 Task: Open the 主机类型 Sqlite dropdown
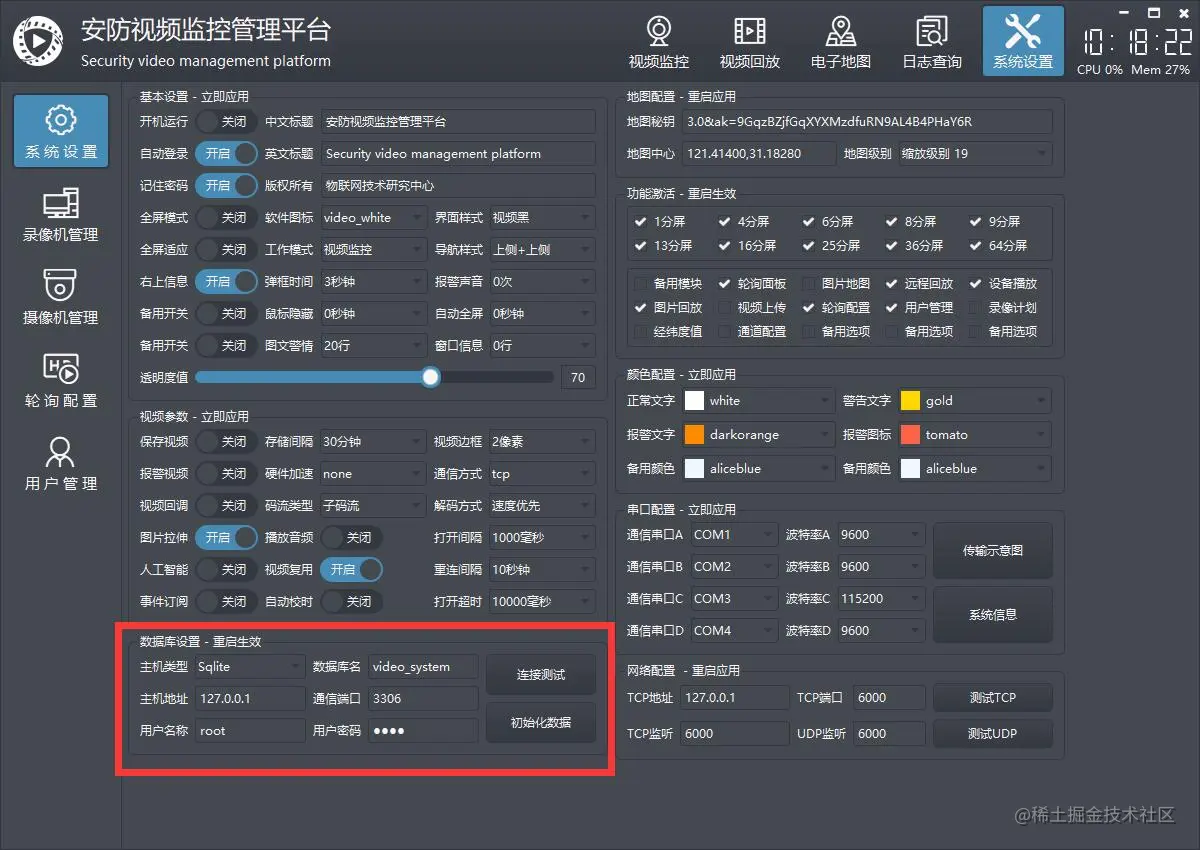tap(248, 666)
